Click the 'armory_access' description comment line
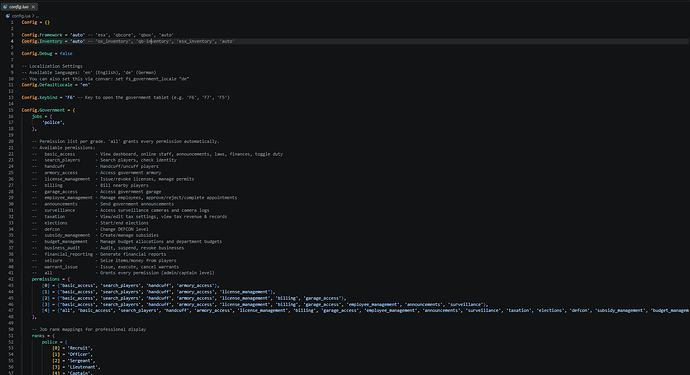 point(96,173)
